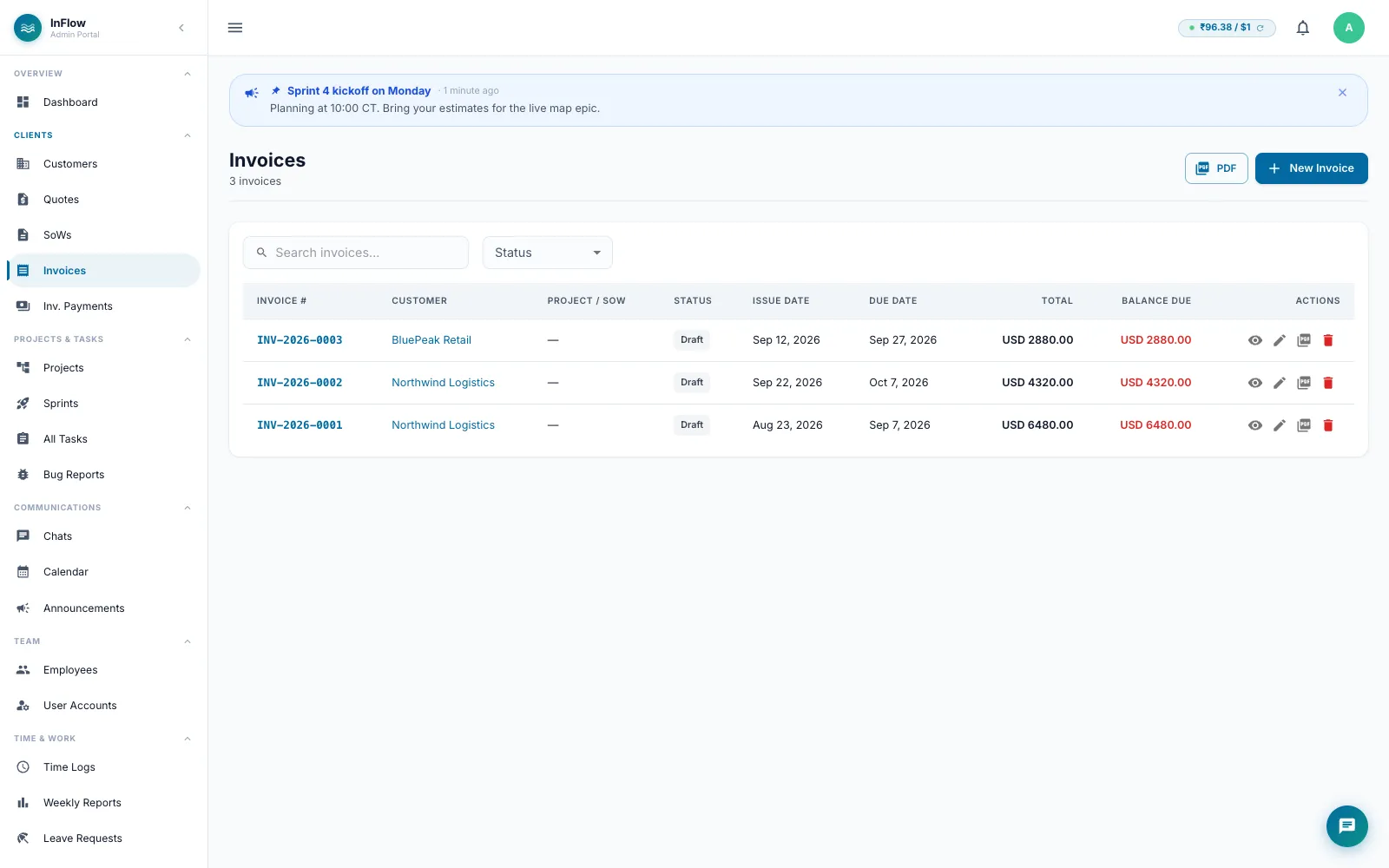Open Customers in the sidebar
The width and height of the screenshot is (1389, 868).
tap(103, 164)
